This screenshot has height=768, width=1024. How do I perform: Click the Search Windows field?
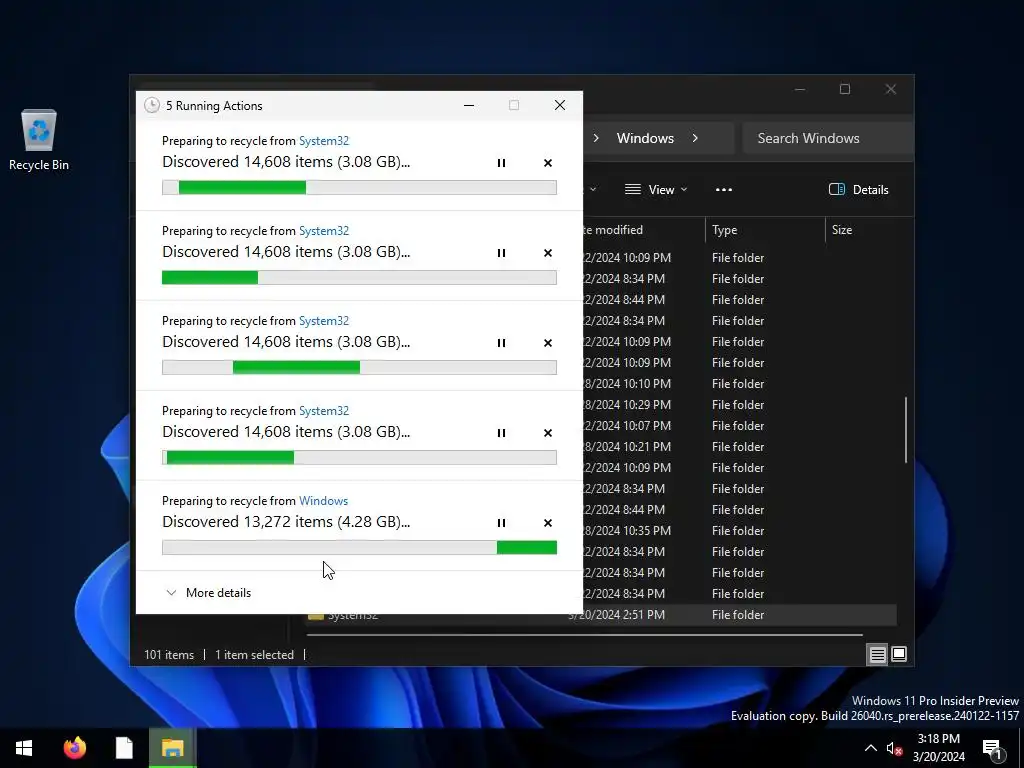[827, 138]
